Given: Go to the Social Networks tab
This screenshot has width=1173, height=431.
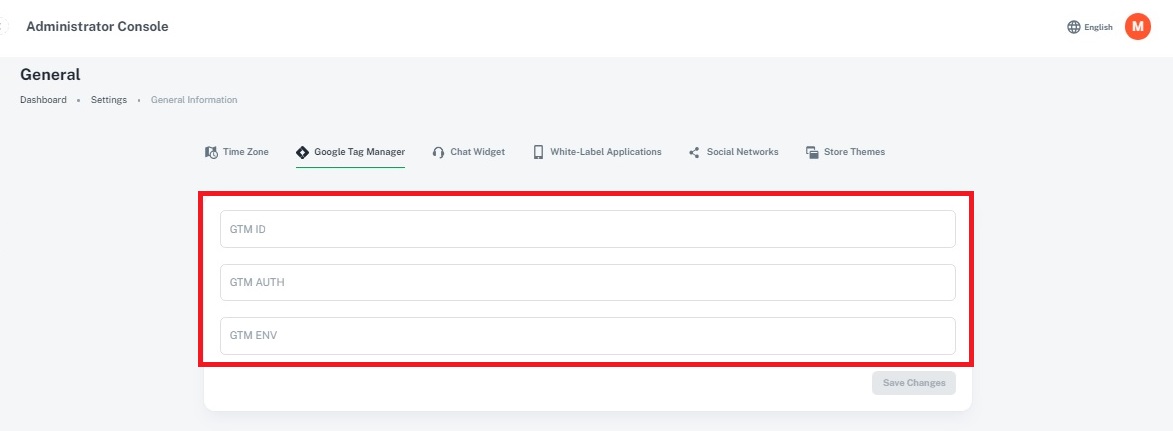Looking at the screenshot, I should [742, 152].
